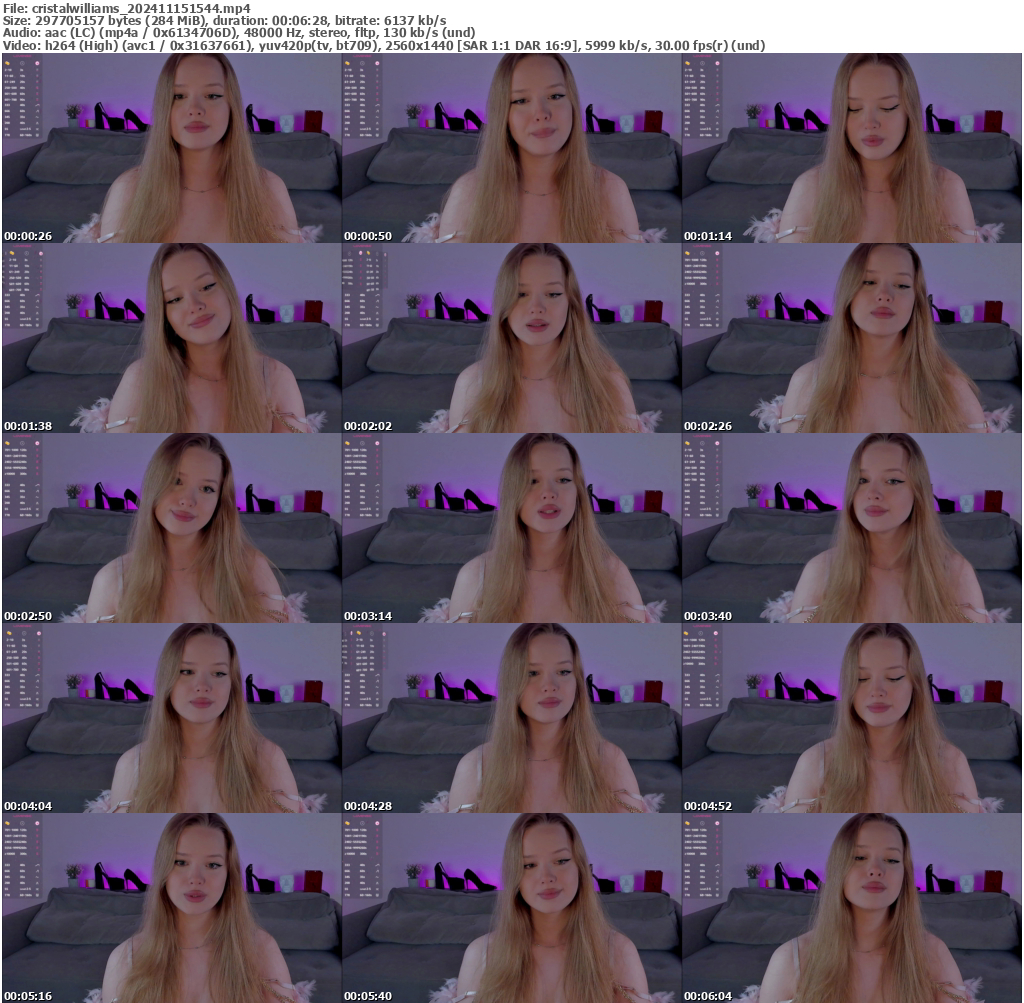Click the yellow tip-hand icon in the first thumbnail overlay
The width and height of the screenshot is (1024, 1003).
pos(7,63)
